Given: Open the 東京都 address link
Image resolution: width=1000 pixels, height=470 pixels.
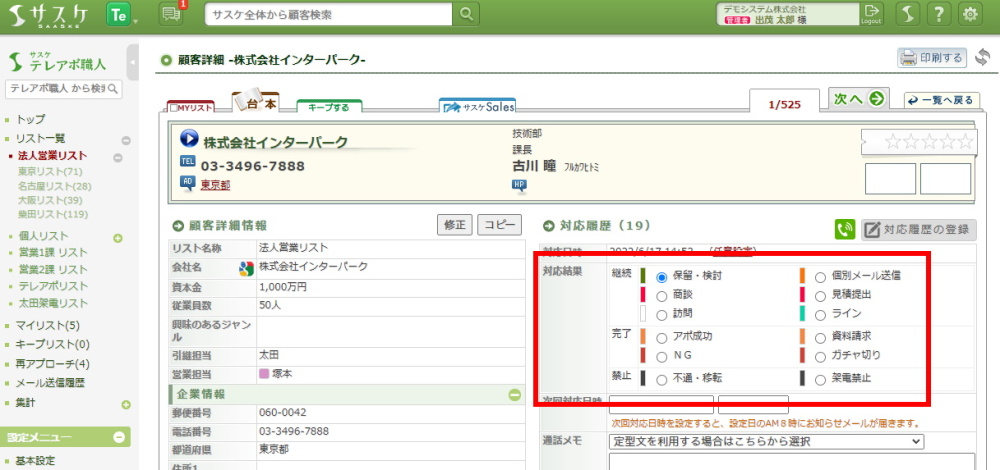Looking at the screenshot, I should tap(215, 185).
